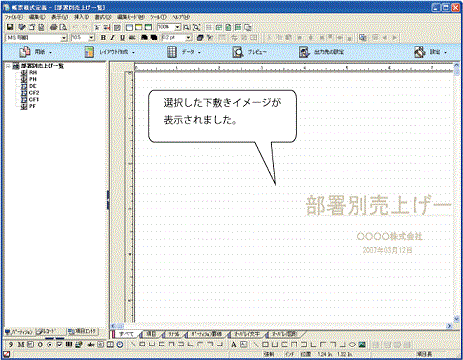This screenshot has width=463, height=360.
Task: Click the RH partition icon in the tree
Action: pos(24,72)
